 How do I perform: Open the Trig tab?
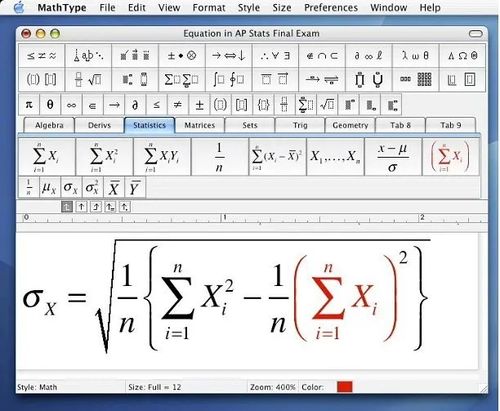[x=300, y=125]
